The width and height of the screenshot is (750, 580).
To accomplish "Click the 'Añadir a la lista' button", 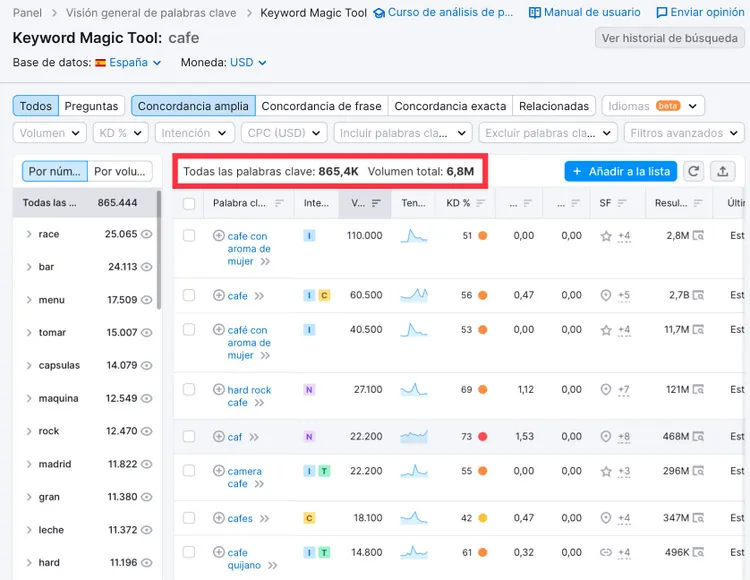I will pos(621,171).
